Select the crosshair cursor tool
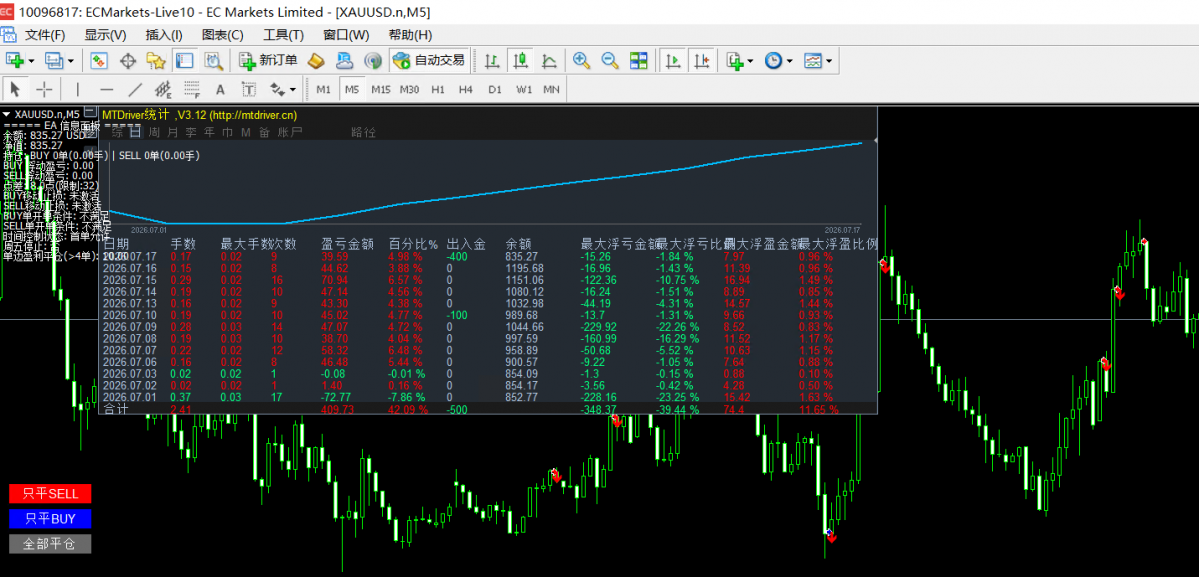Viewport: 1199px width, 577px height. pos(44,89)
